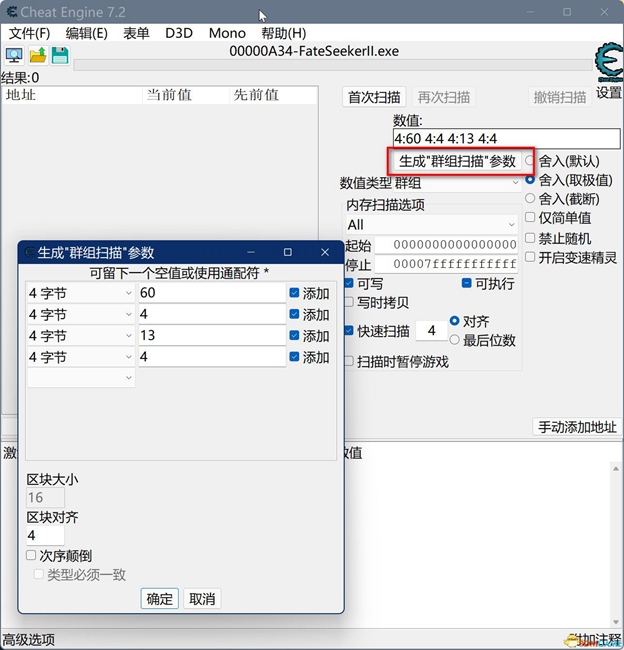The width and height of the screenshot is (624, 650).
Task: Toggle the 禁止随机 checkbox
Action: [530, 238]
